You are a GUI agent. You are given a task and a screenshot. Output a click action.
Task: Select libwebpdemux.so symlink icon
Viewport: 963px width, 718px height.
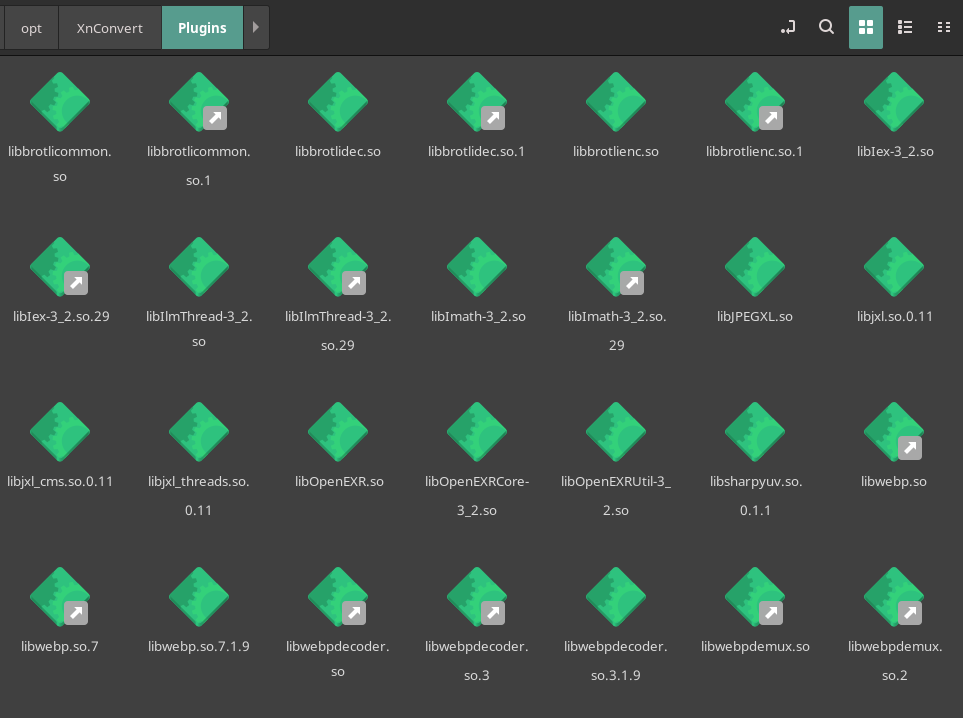(755, 597)
